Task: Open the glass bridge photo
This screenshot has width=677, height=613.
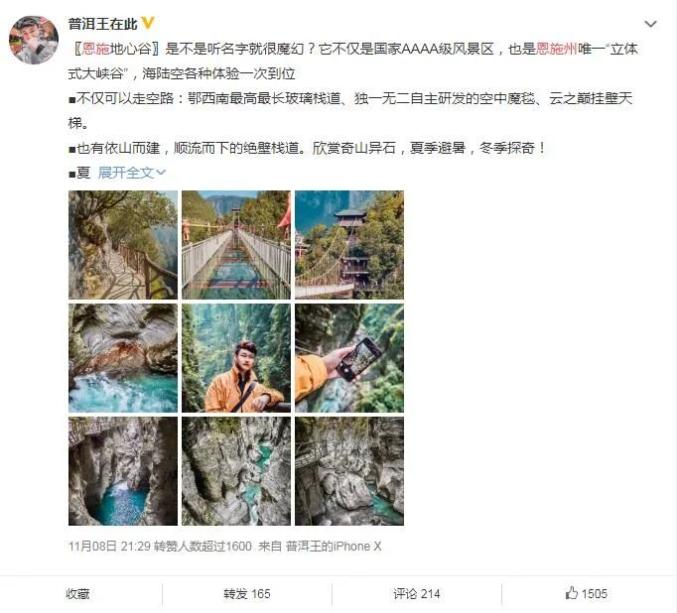Action: coord(236,245)
